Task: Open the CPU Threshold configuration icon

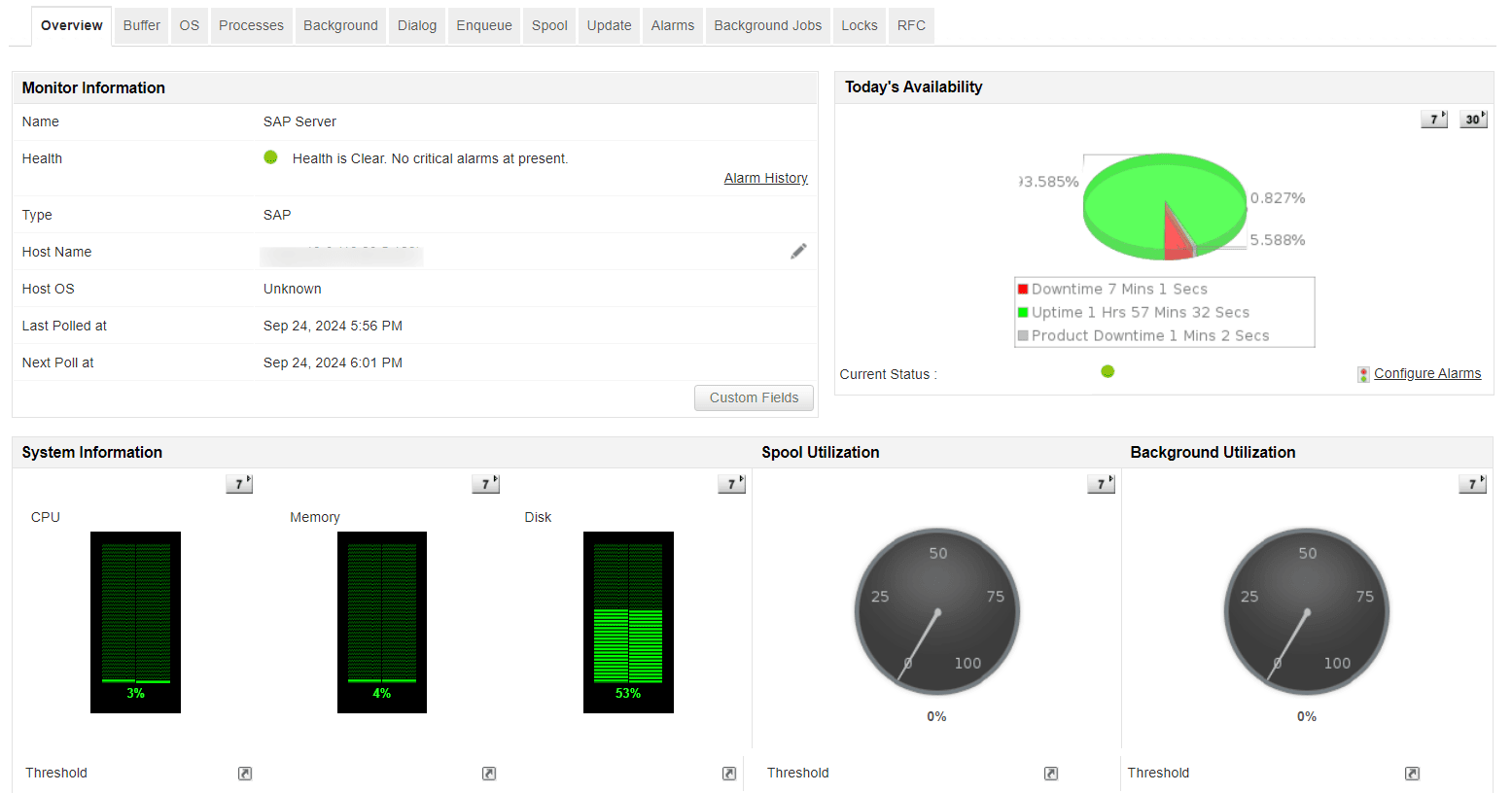Action: [244, 773]
